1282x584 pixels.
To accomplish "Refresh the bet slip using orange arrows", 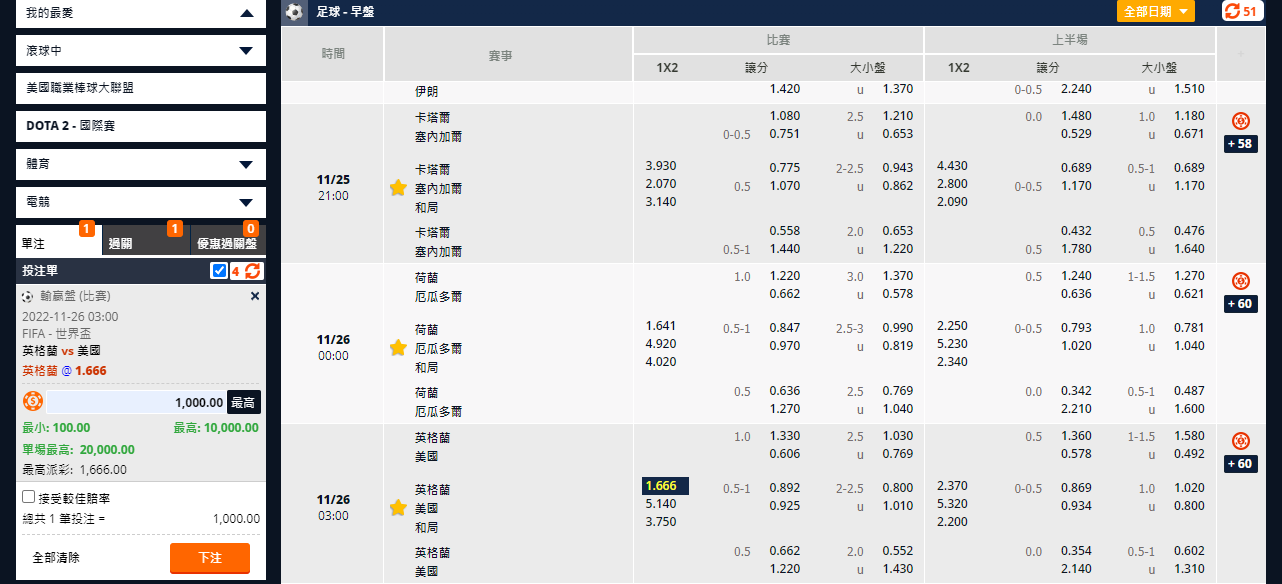I will point(253,271).
